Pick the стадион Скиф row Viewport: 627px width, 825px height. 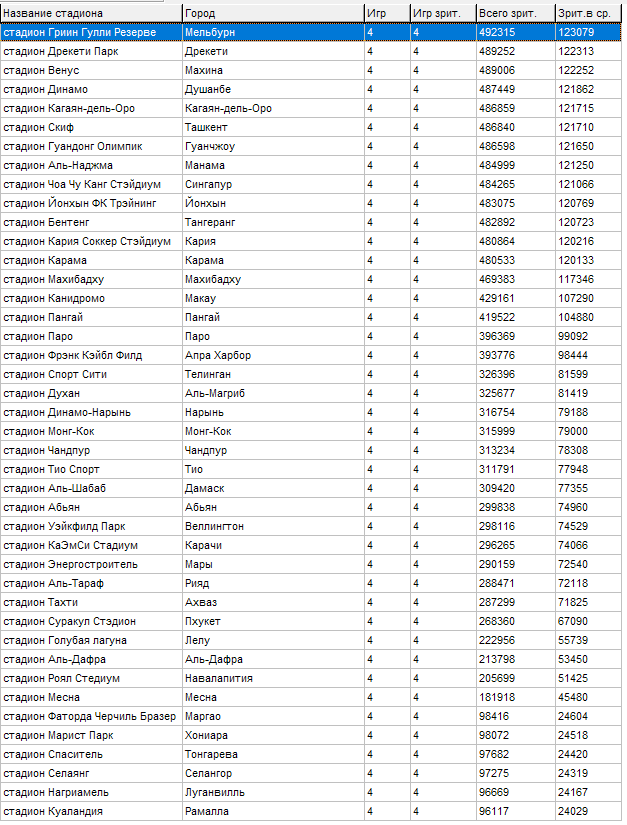[40, 127]
